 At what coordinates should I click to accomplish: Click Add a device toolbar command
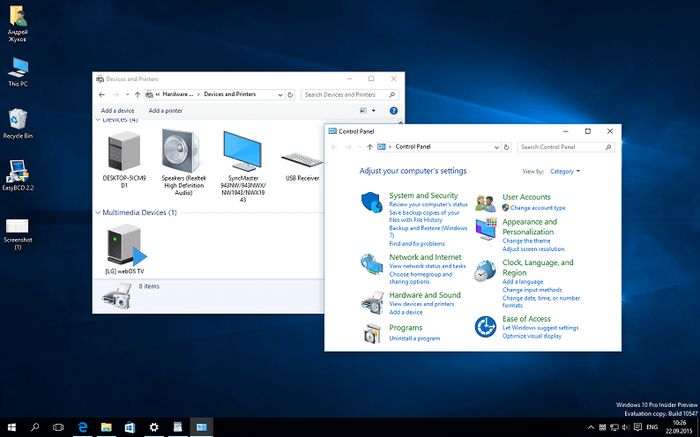[x=117, y=110]
